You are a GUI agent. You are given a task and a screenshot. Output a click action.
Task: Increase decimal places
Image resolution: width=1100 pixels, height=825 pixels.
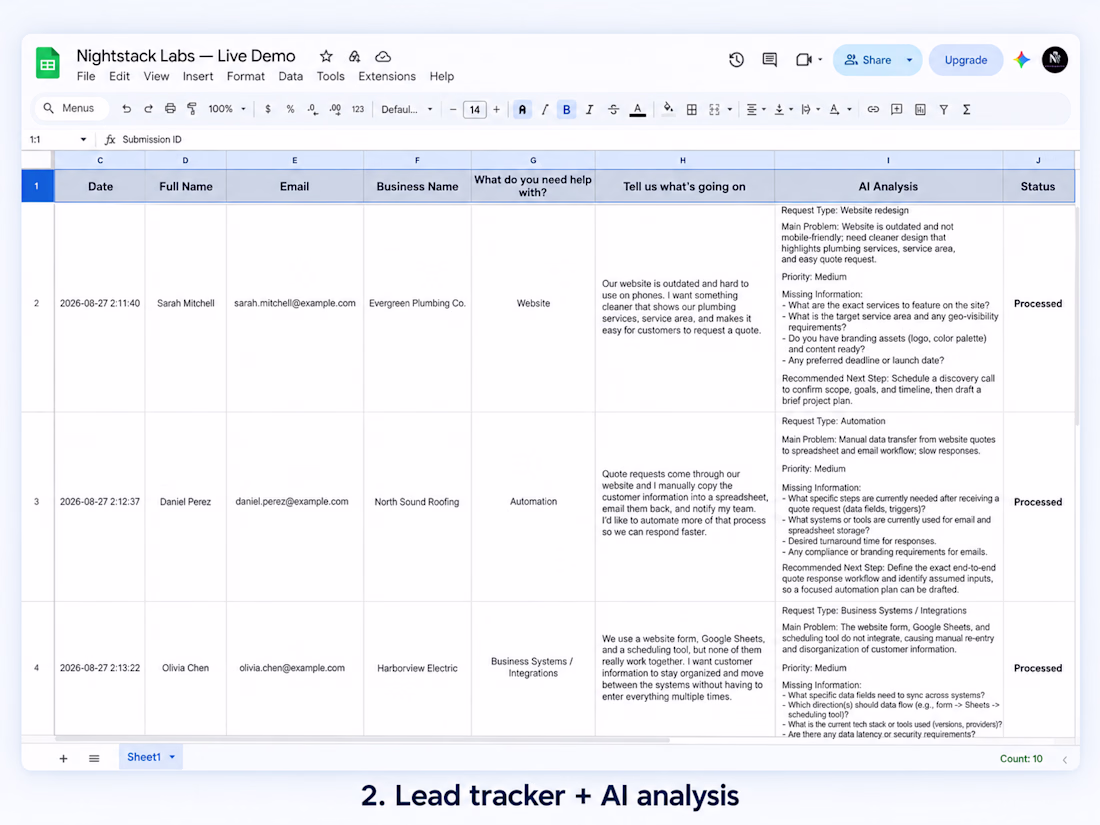335,109
